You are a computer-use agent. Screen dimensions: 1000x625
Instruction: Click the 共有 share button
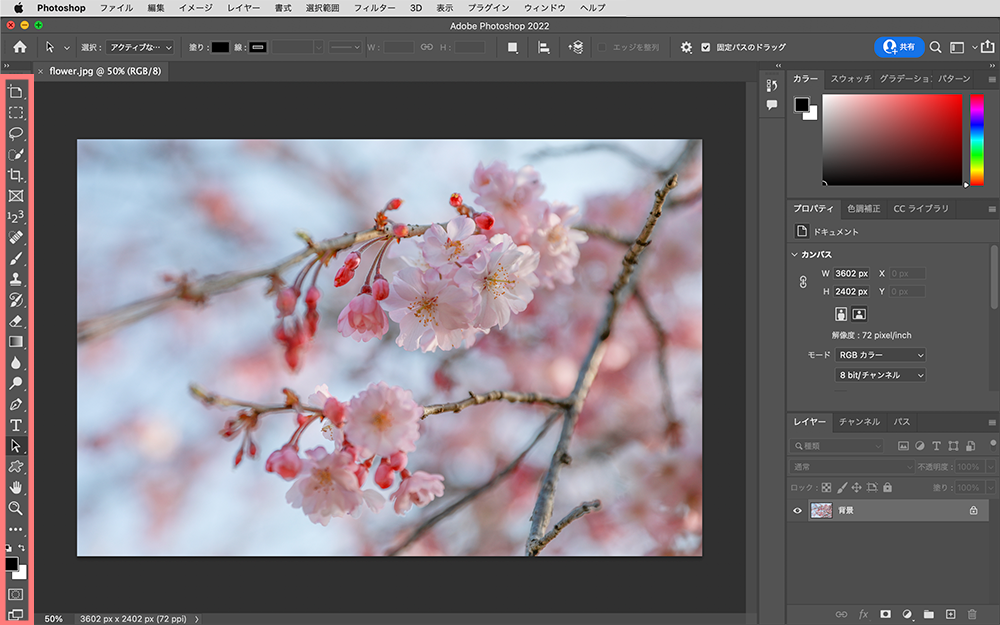899,47
